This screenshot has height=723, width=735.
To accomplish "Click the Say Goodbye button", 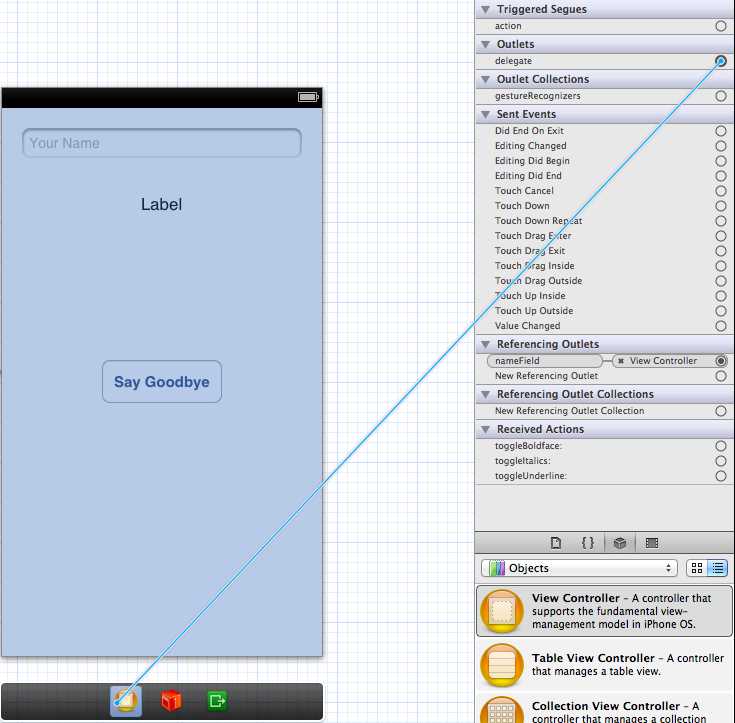I will pos(162,382).
